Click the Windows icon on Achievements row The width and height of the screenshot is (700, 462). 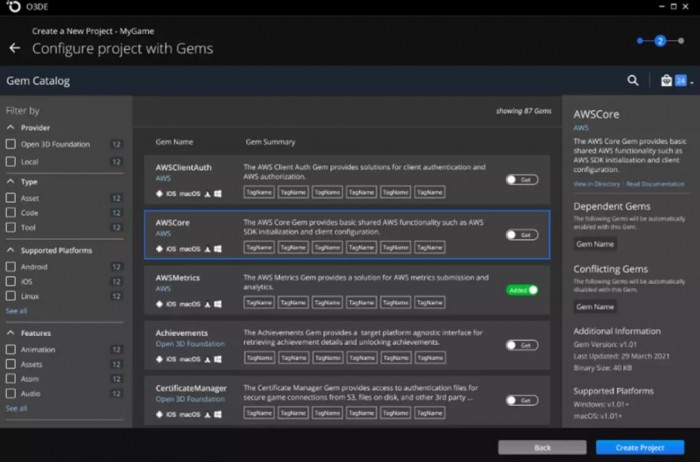pos(217,359)
